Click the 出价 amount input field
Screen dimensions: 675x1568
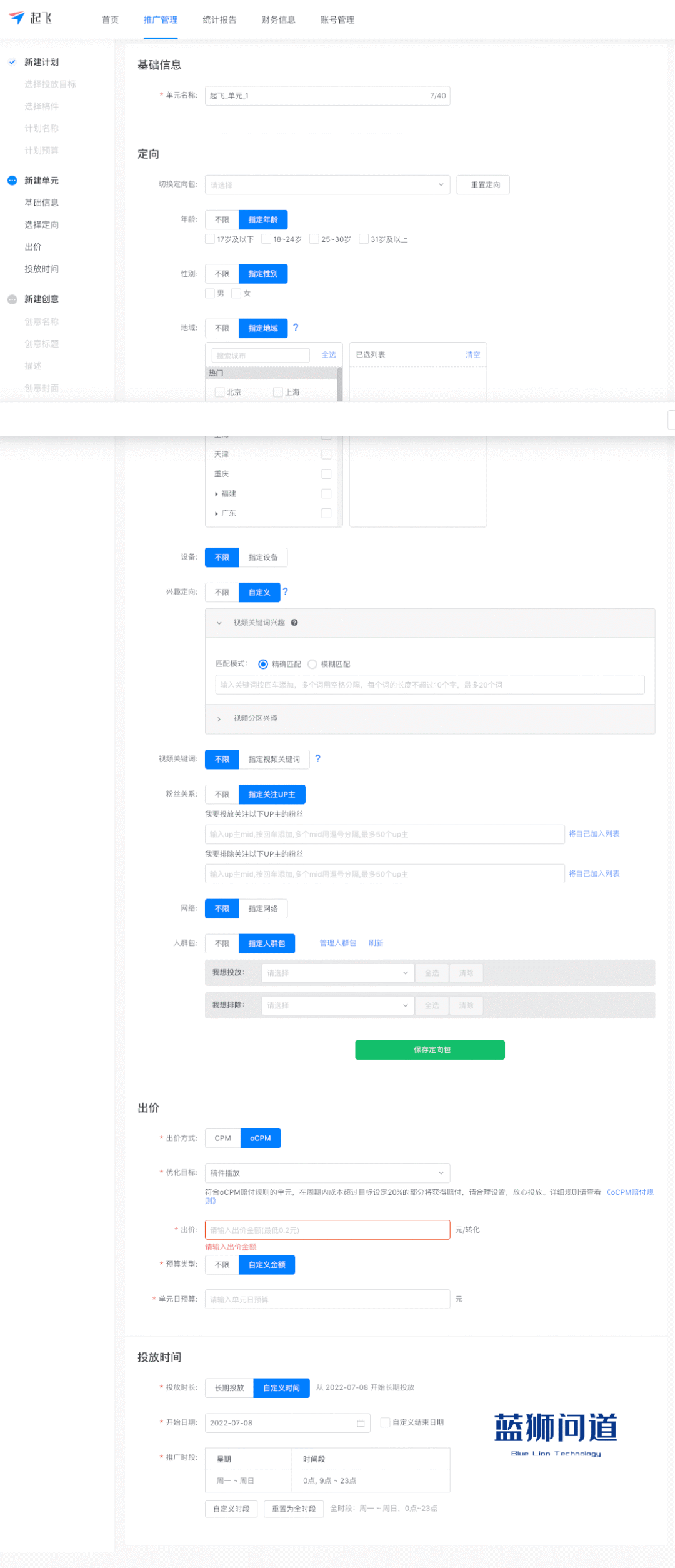tap(327, 1230)
